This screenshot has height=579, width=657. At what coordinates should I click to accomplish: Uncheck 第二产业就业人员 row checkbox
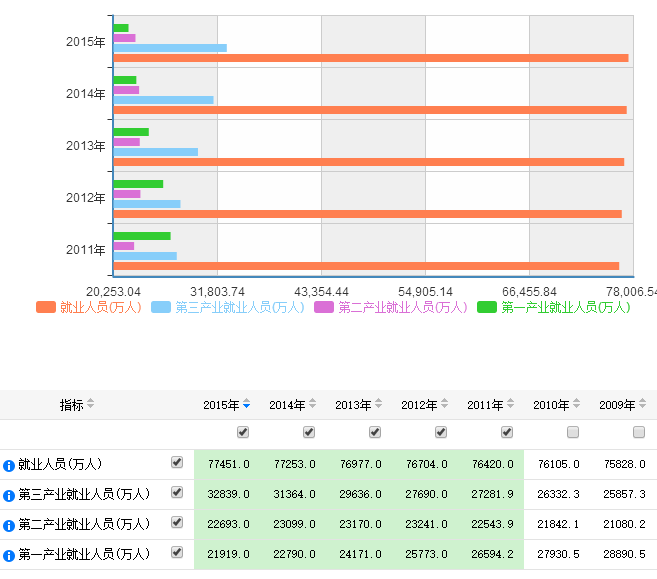177,522
